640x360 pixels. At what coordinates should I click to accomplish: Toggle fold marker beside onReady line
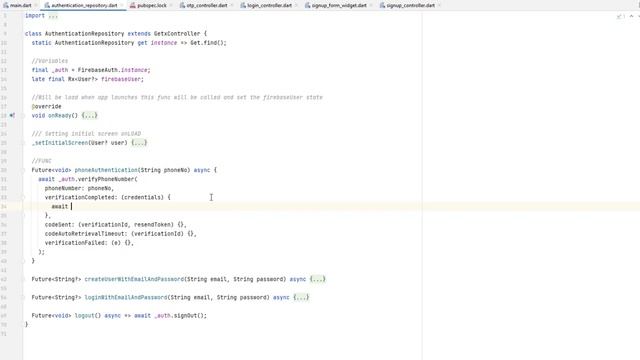(x=23, y=116)
